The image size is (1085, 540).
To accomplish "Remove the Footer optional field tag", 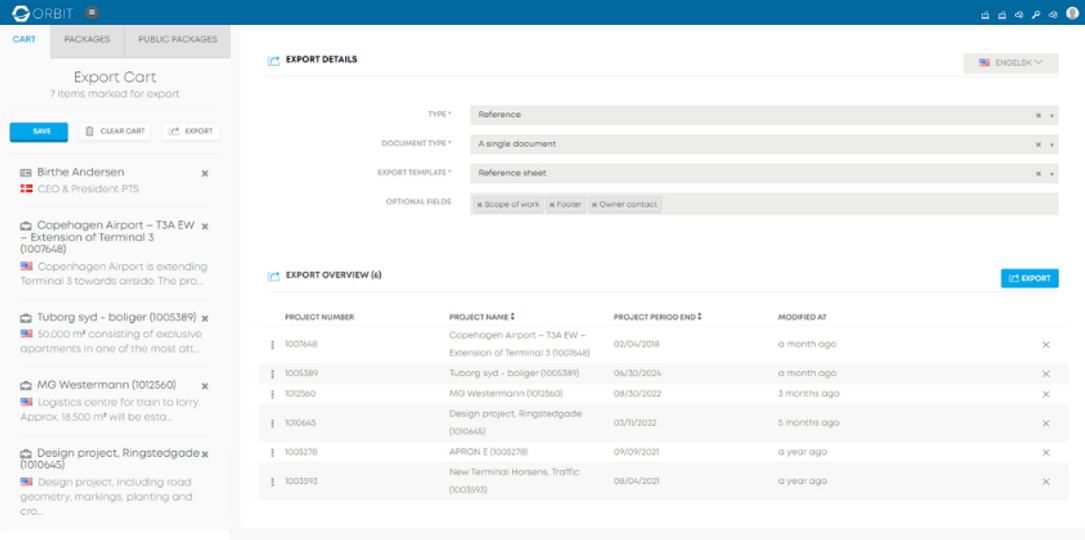I will [x=552, y=205].
